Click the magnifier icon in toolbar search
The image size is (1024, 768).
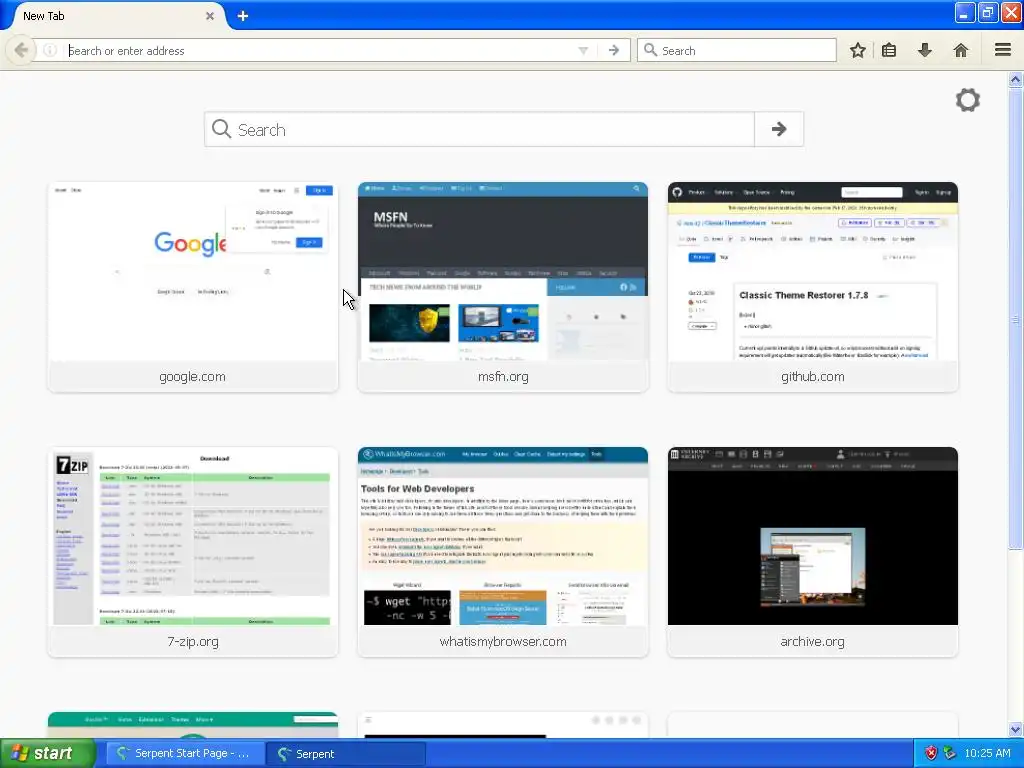pyautogui.click(x=650, y=50)
